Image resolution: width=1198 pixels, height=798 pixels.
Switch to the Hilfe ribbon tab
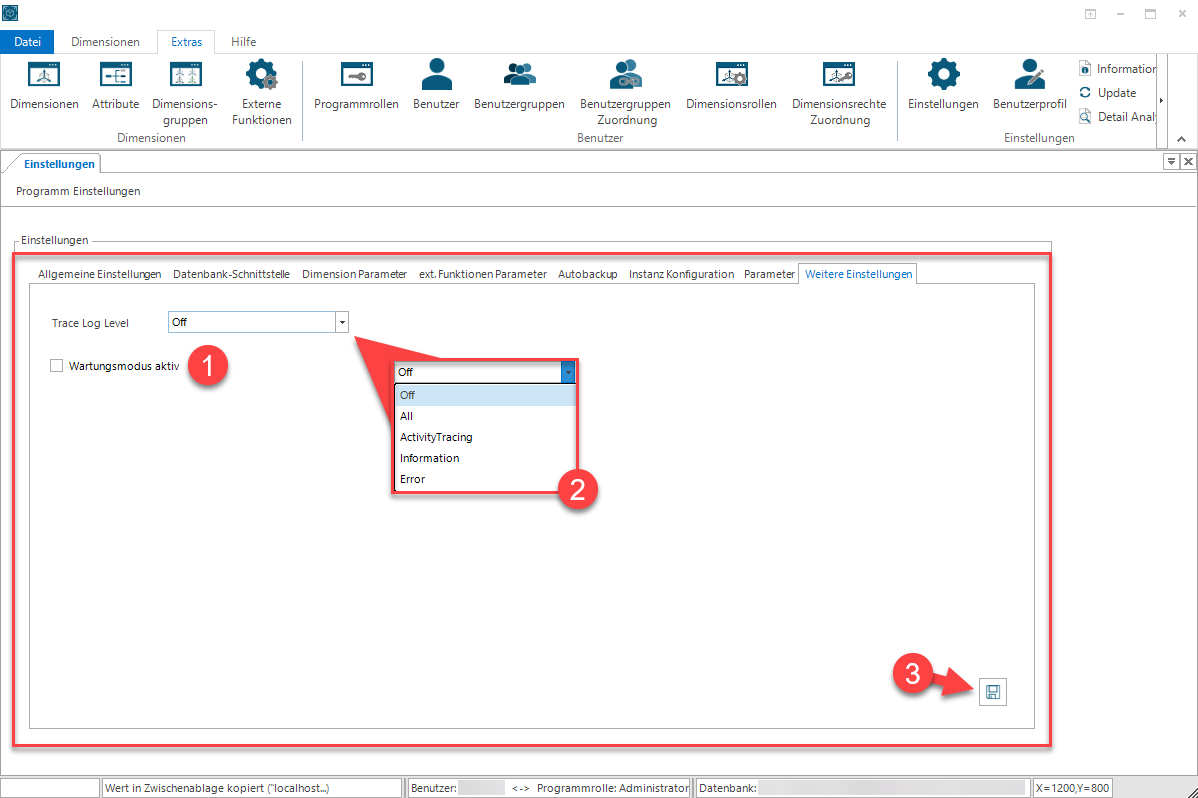(244, 42)
